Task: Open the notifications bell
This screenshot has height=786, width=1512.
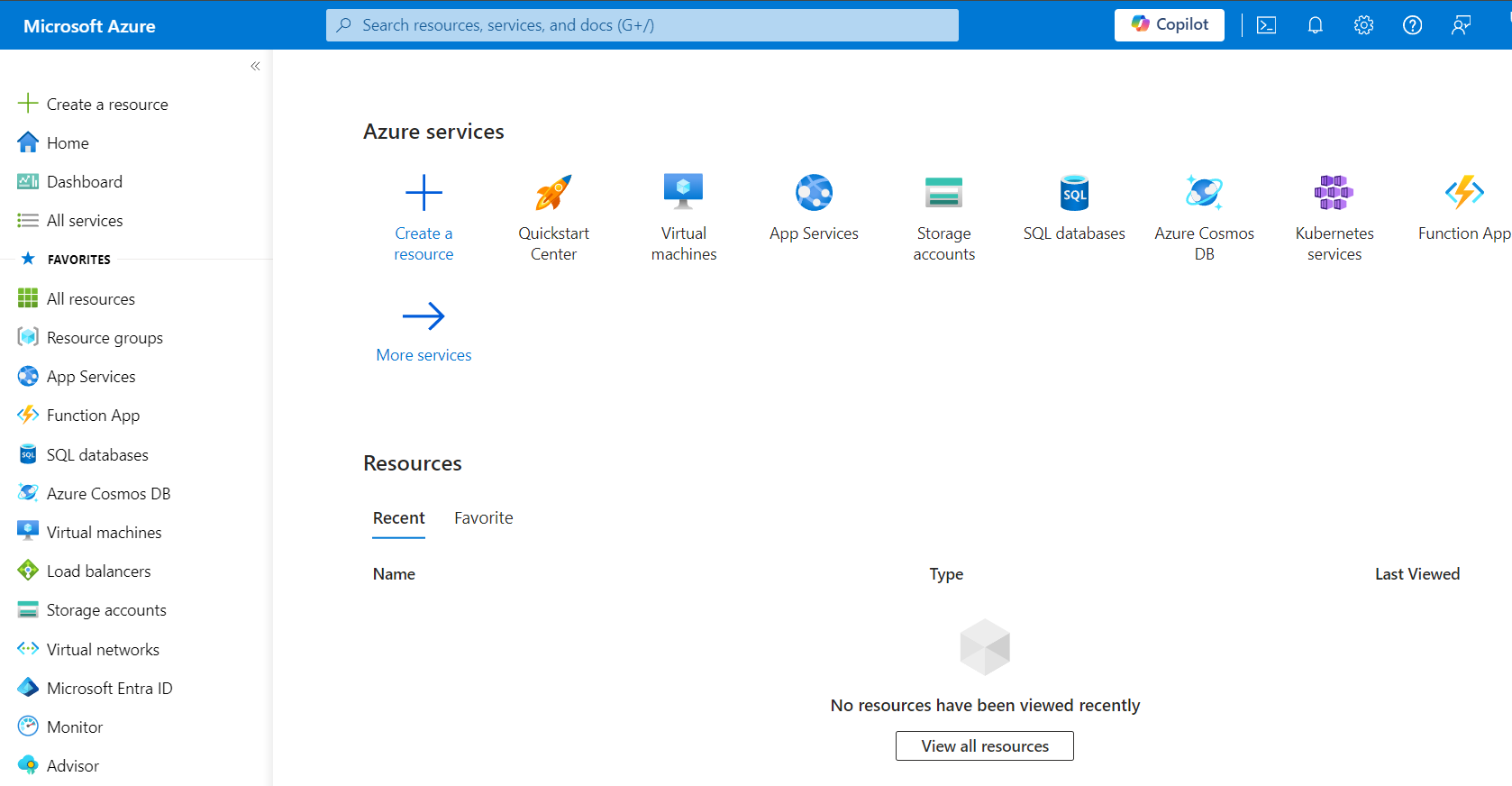Action: coord(1315,25)
